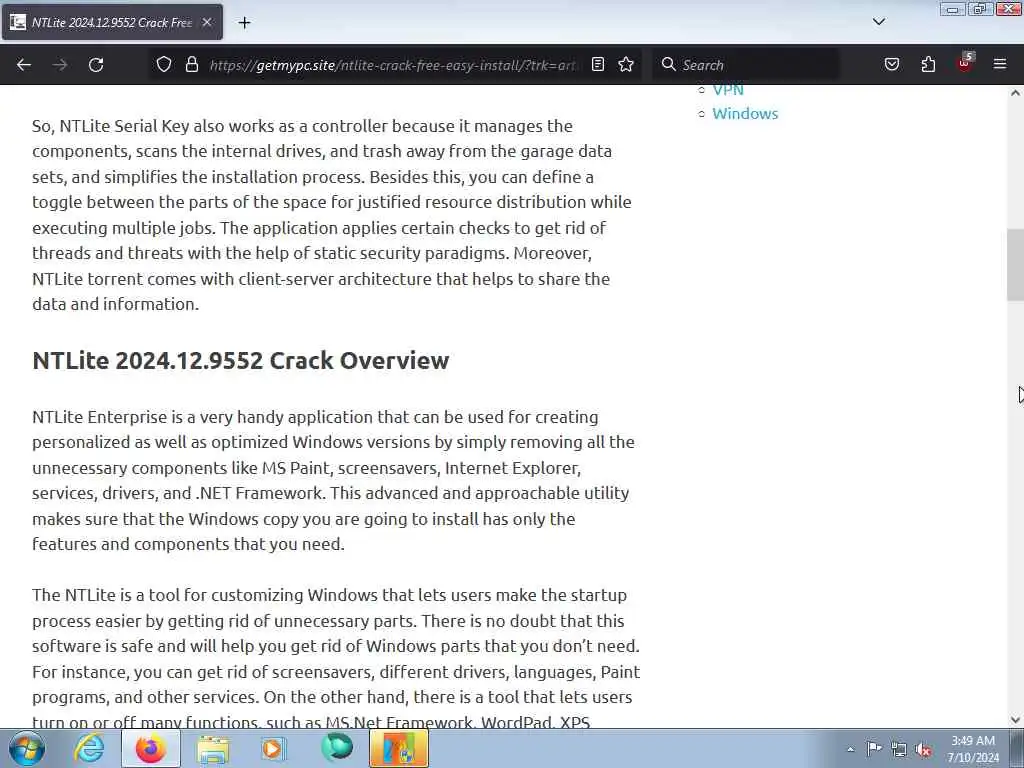
Task: Bookmark this page with the star
Action: point(626,64)
